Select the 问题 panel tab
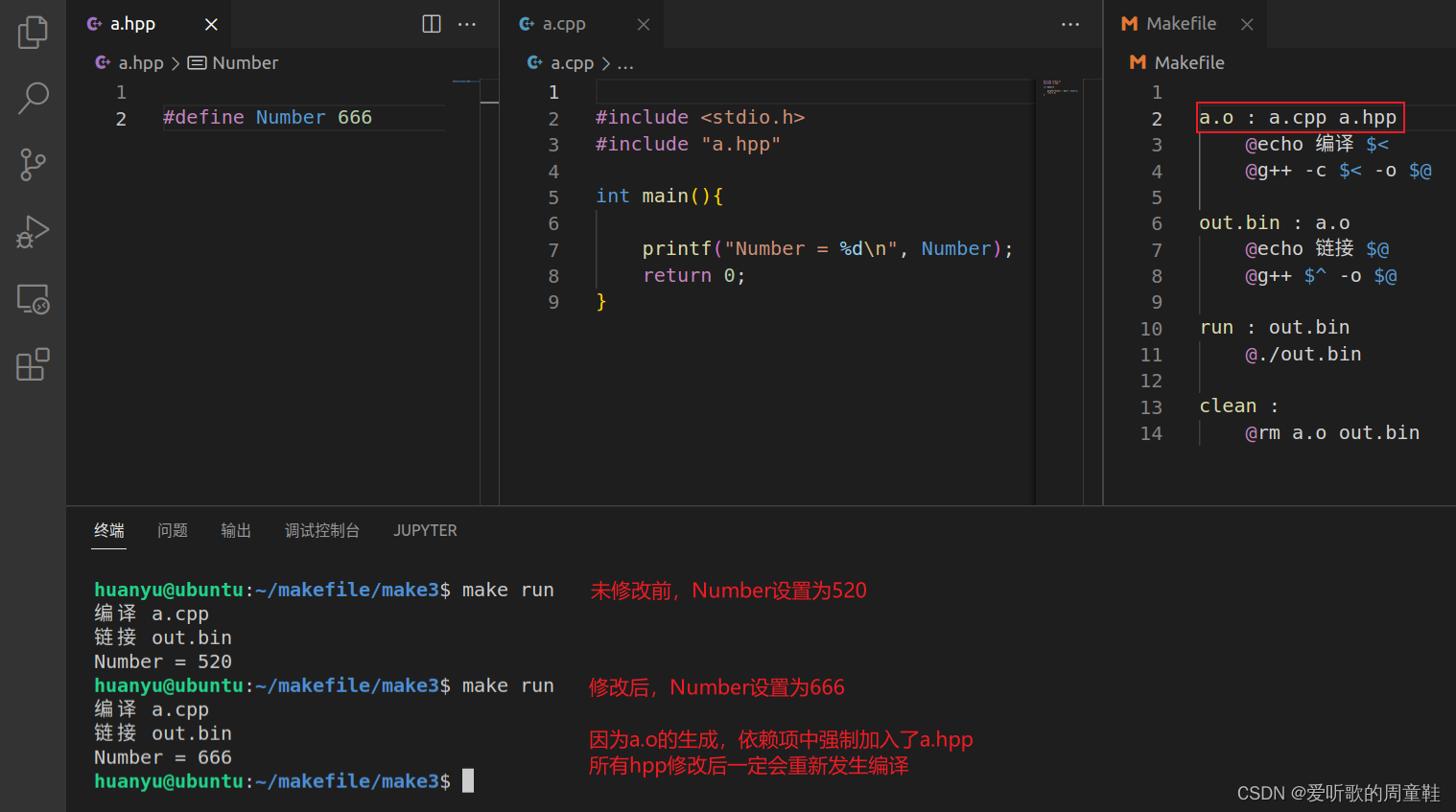Screen dimensions: 1456x812 click(173, 530)
